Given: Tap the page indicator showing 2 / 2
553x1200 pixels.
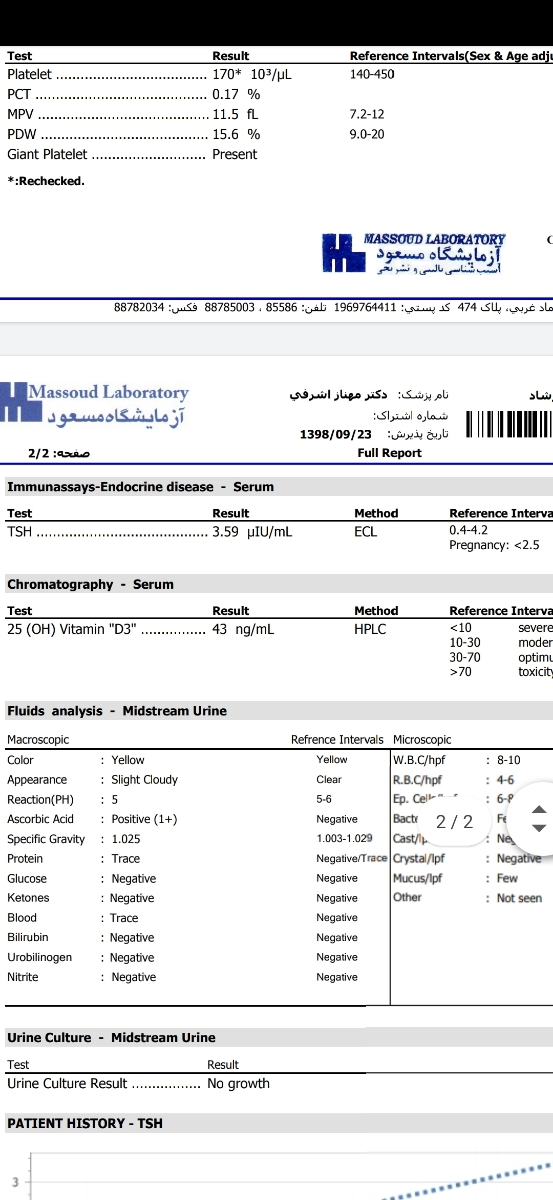Looking at the screenshot, I should (454, 822).
